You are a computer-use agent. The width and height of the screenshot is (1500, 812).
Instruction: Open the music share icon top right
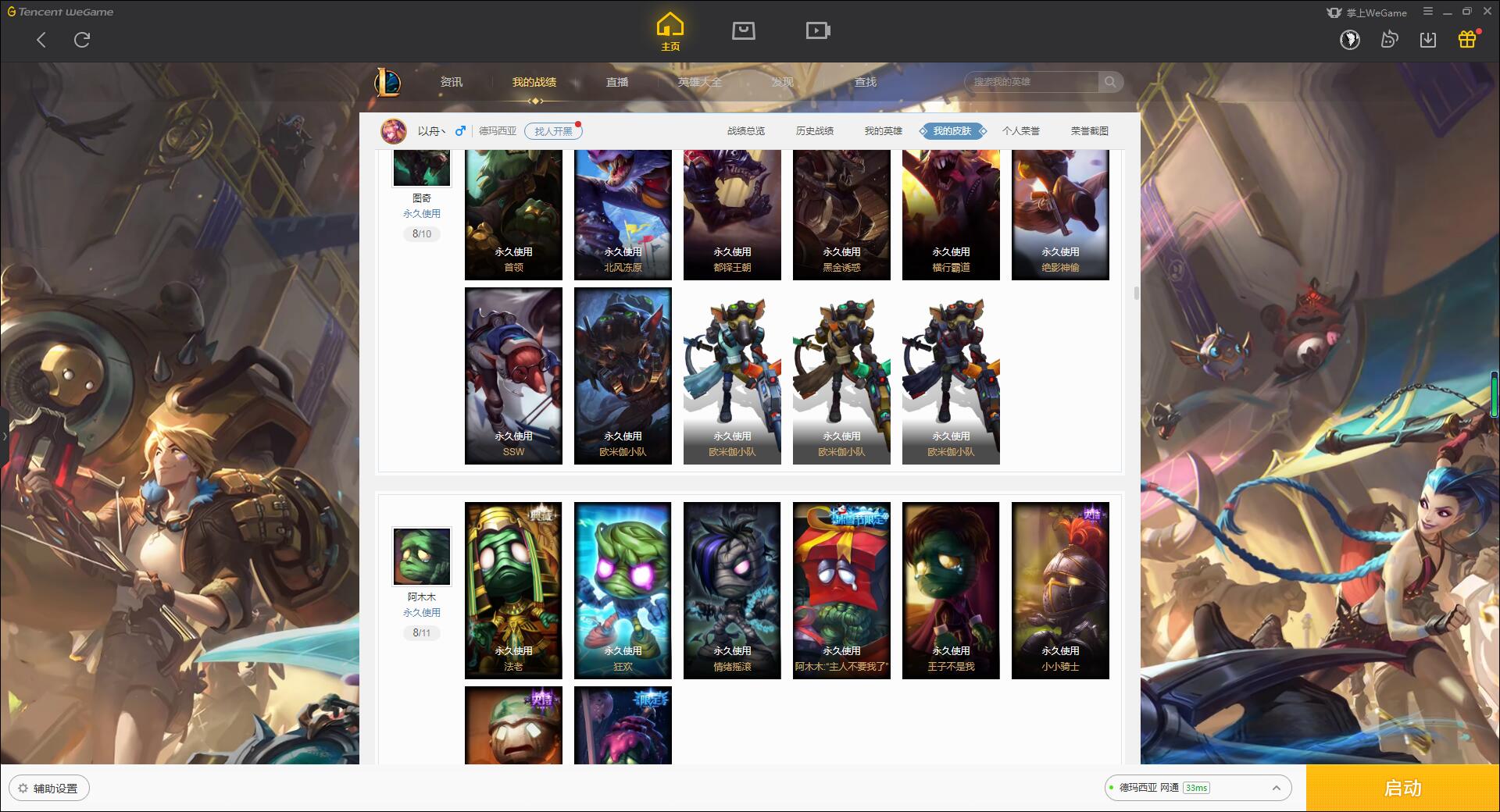pyautogui.click(x=1389, y=39)
